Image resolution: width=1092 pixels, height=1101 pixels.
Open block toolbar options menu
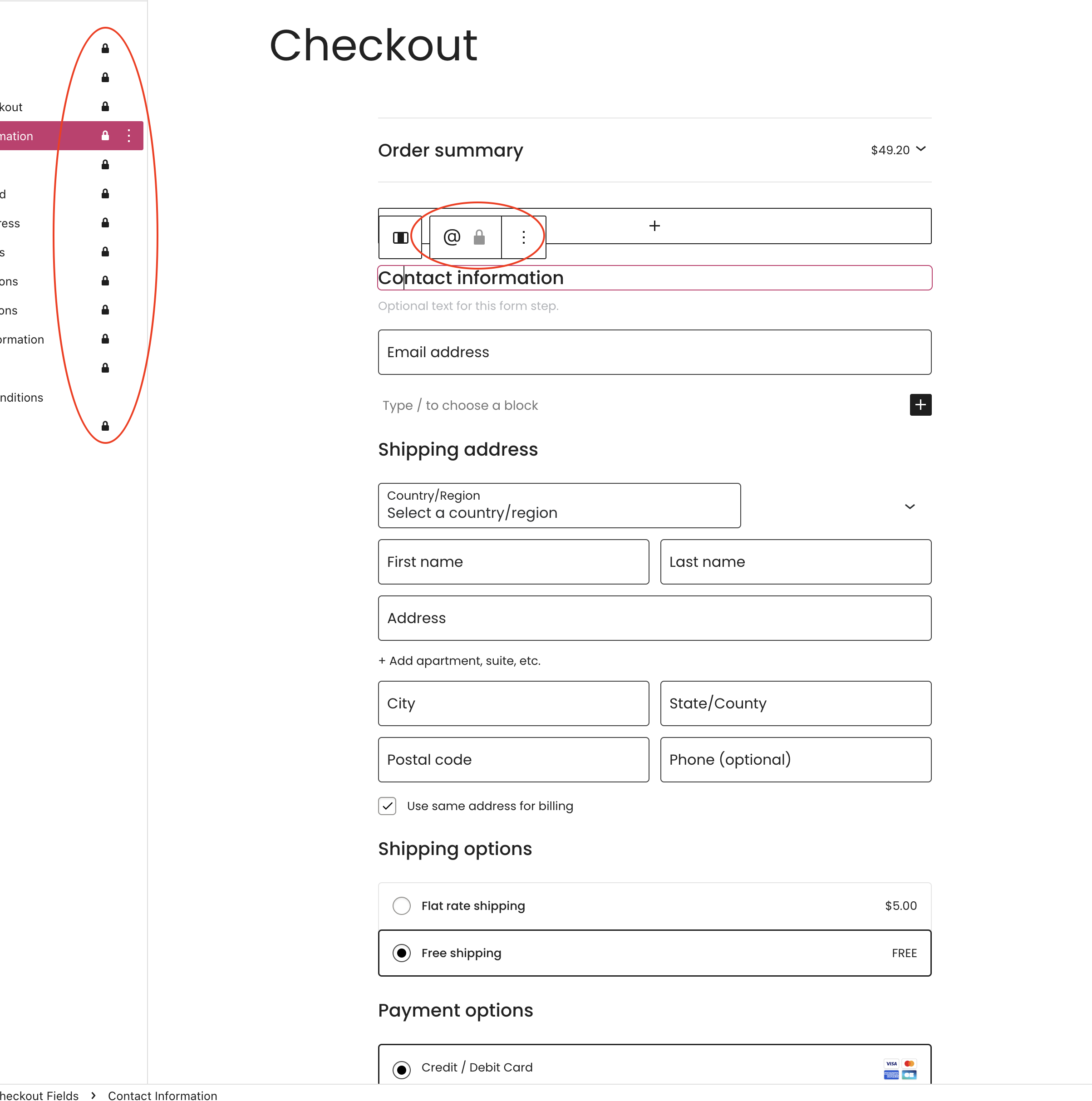coord(524,237)
